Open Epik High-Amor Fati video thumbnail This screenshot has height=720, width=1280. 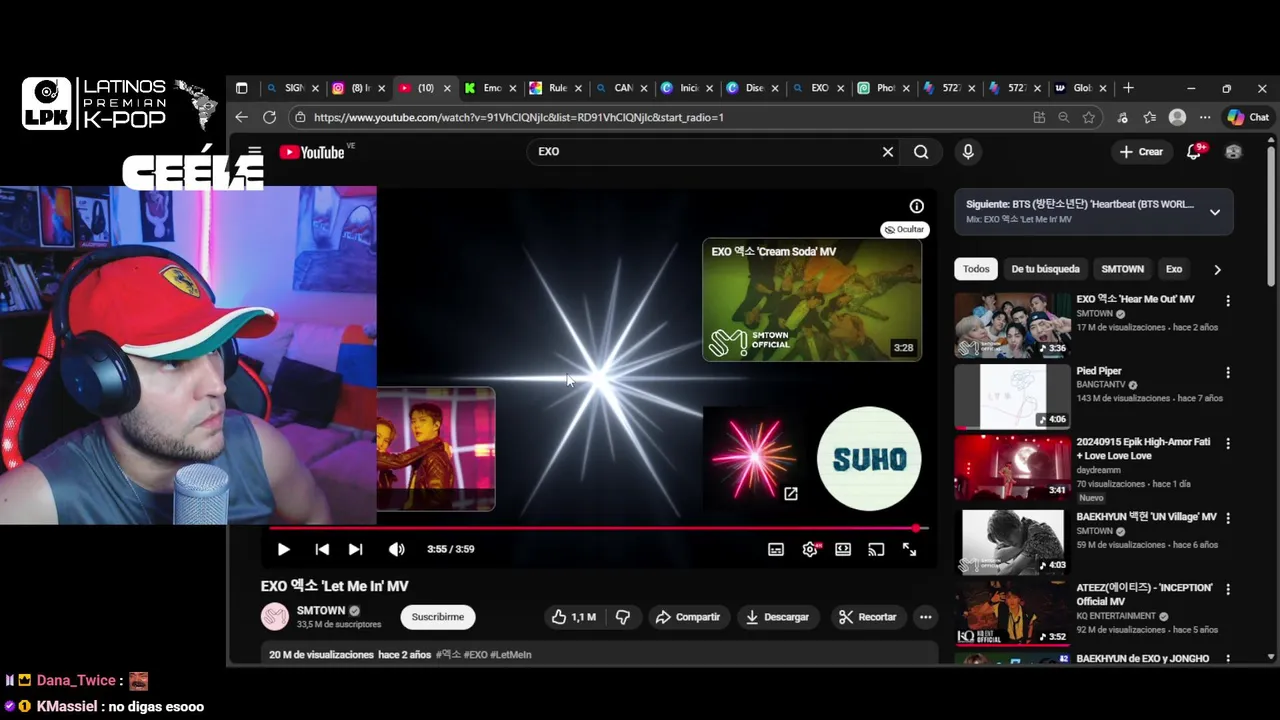1012,468
